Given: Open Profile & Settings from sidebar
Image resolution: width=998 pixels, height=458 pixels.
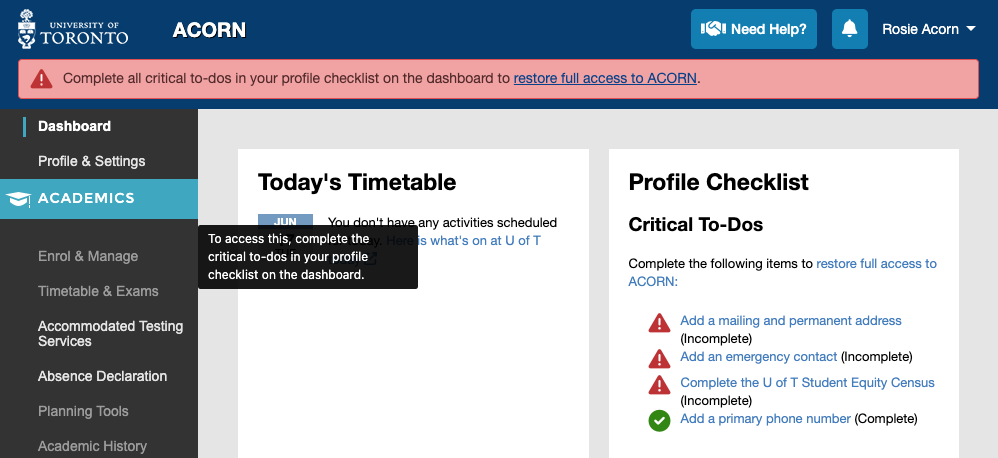Looking at the screenshot, I should point(92,161).
